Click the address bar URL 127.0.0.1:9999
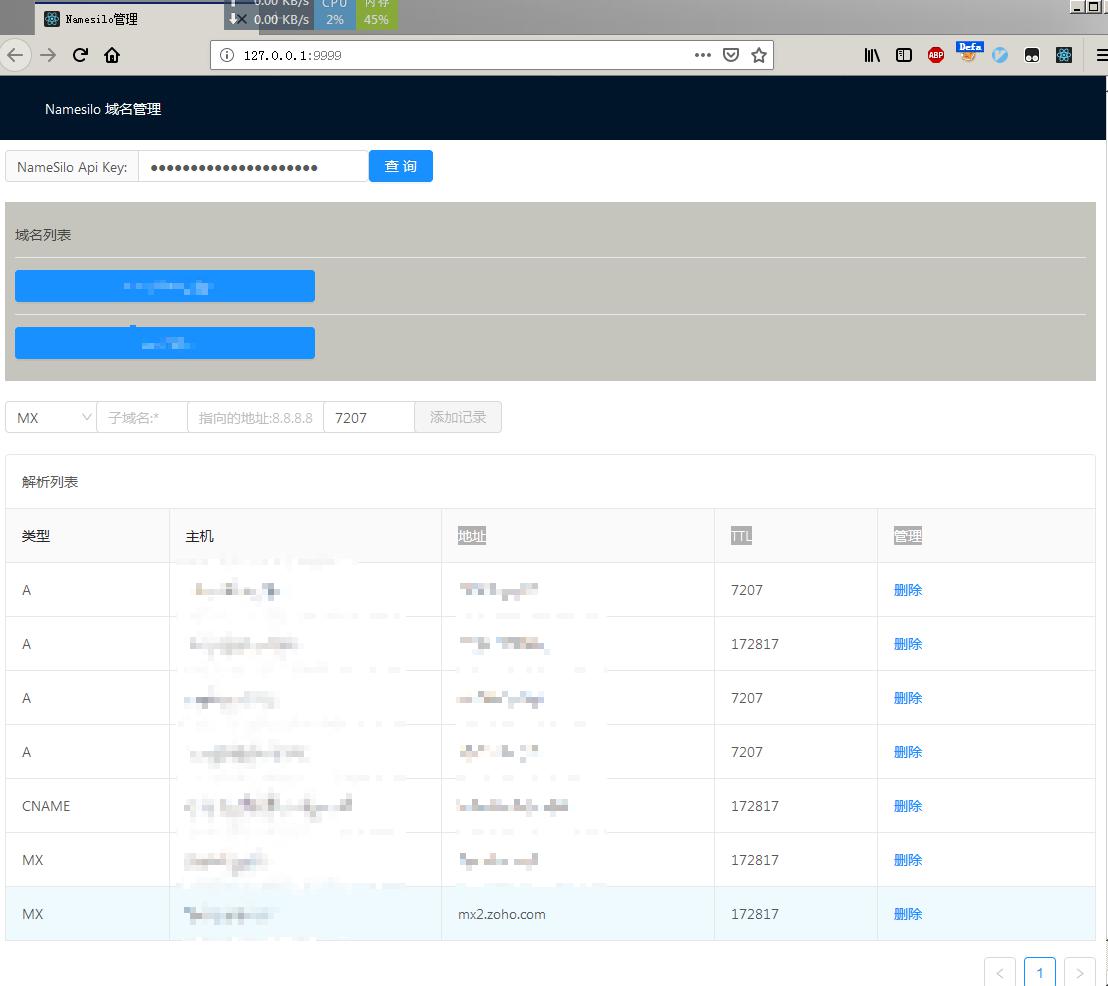 (x=293, y=55)
